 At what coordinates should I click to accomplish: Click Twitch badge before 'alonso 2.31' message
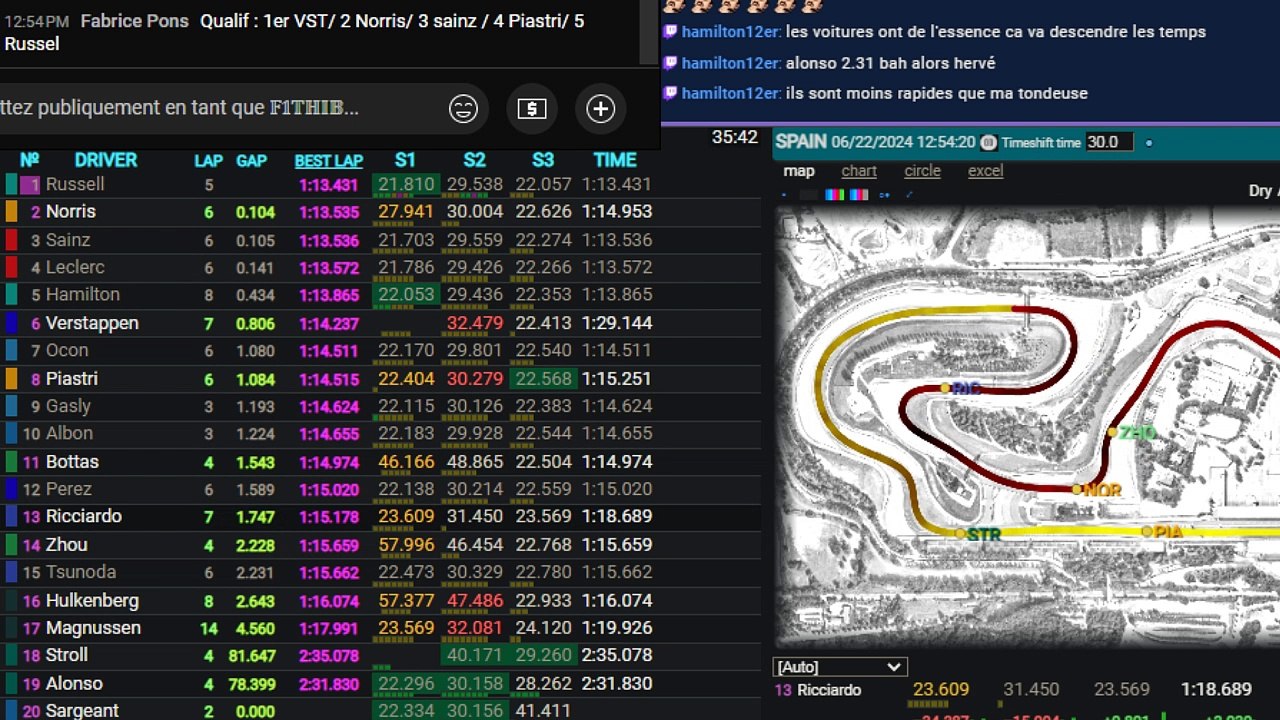point(670,63)
